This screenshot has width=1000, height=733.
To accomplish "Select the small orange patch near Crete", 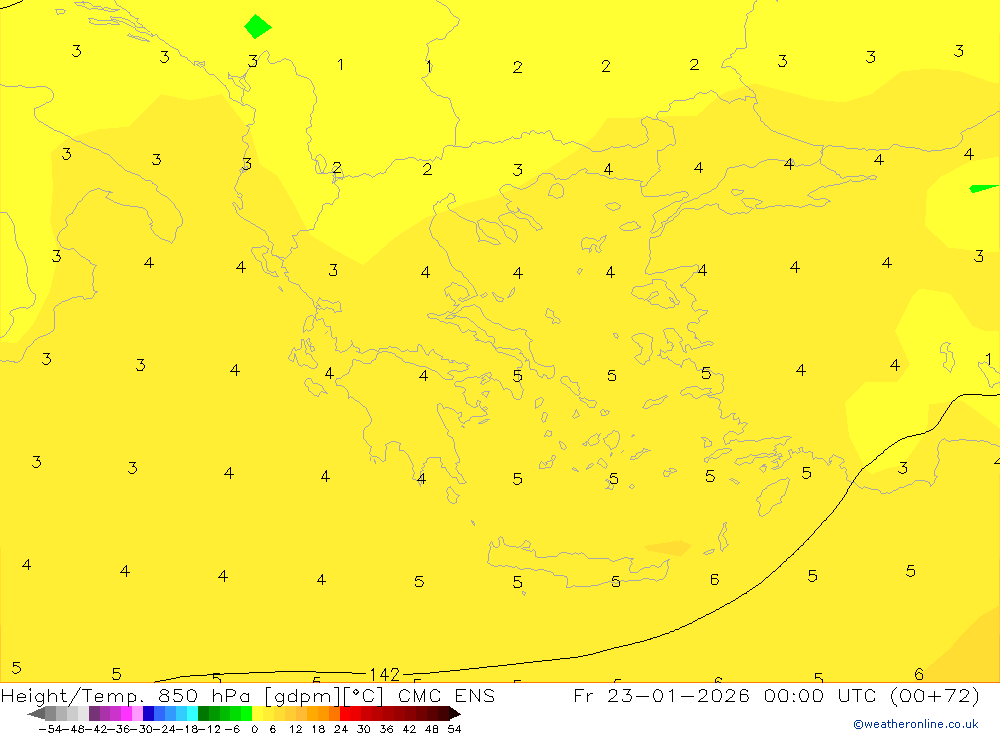I will pyautogui.click(x=667, y=547).
